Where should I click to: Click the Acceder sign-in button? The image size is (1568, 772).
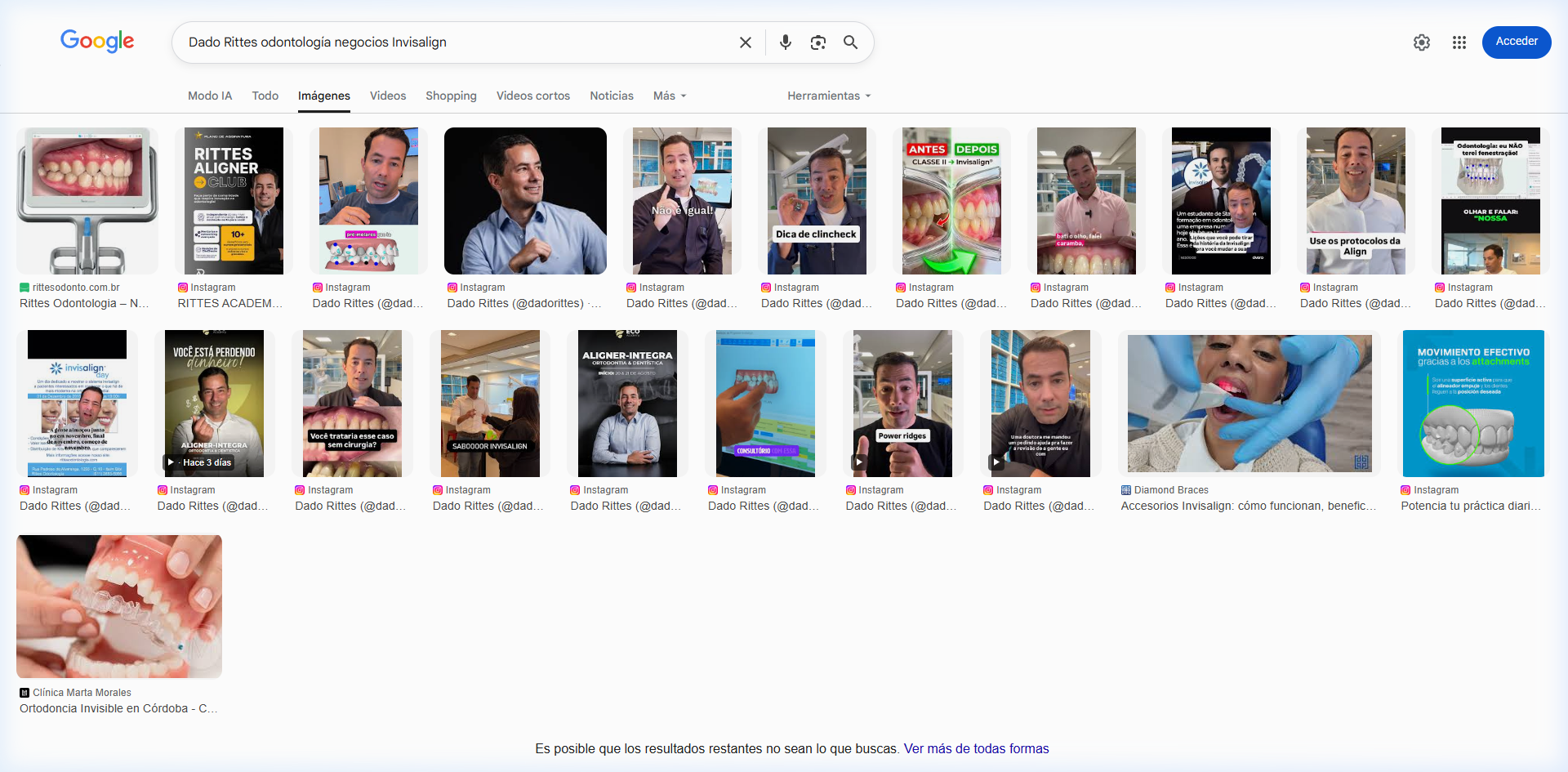[x=1517, y=42]
